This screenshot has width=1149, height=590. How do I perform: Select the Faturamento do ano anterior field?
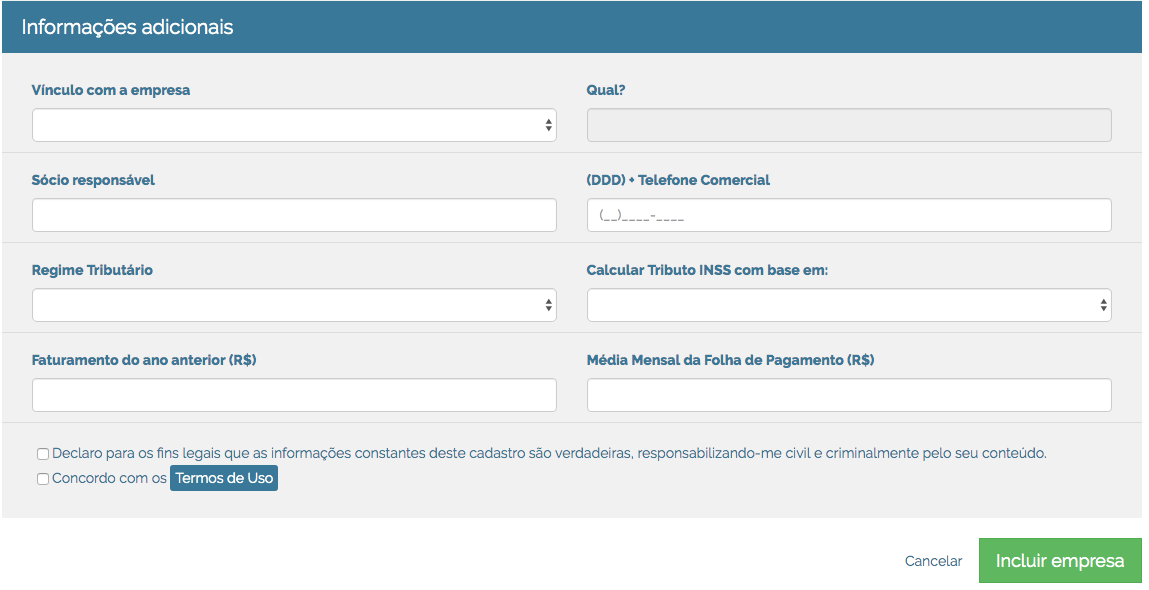(x=294, y=395)
